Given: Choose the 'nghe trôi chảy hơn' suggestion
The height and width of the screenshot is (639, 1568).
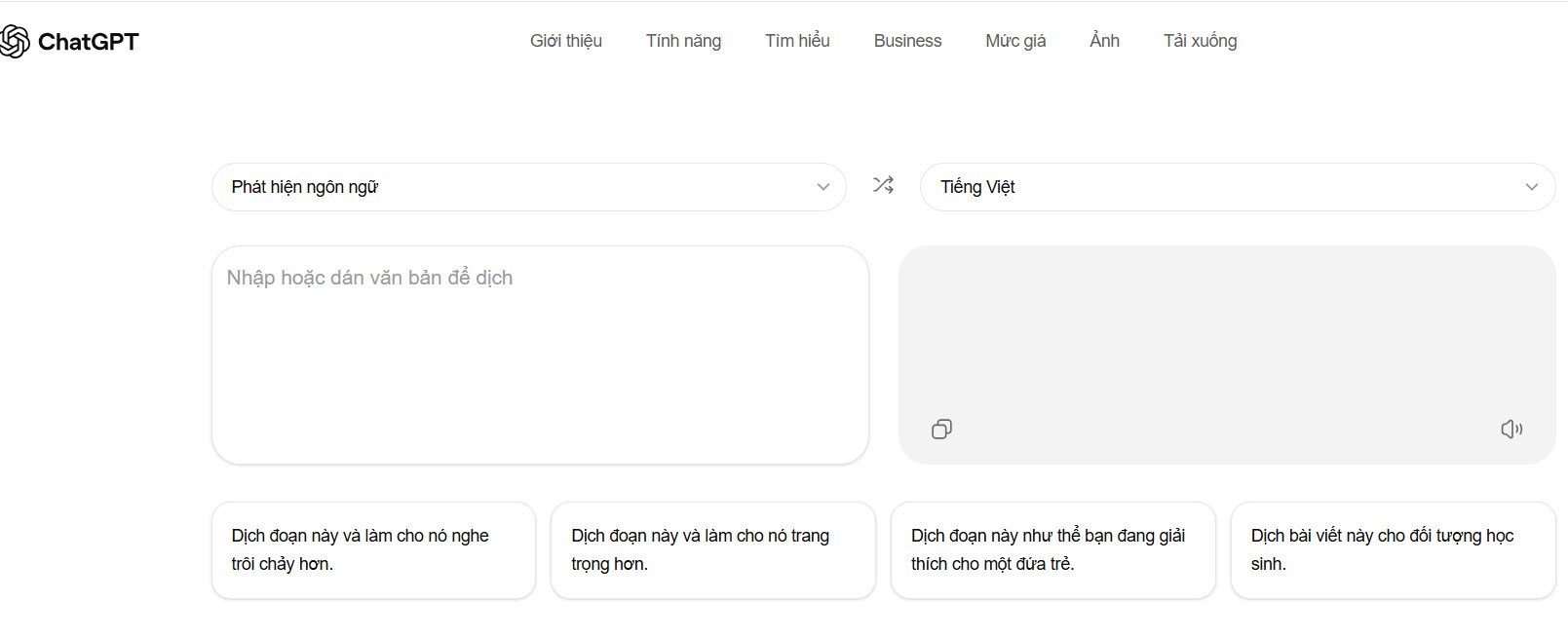Looking at the screenshot, I should (x=373, y=550).
